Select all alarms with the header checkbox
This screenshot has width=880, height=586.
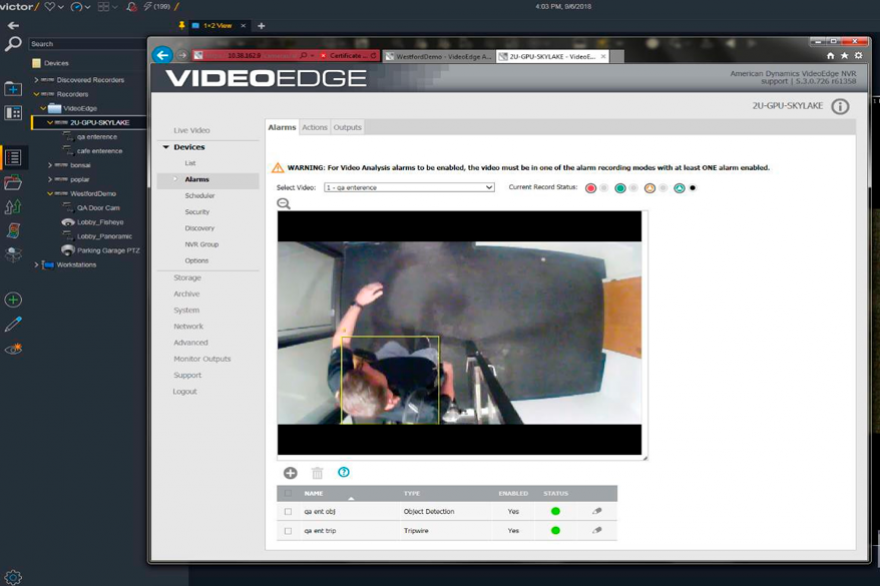(x=288, y=492)
